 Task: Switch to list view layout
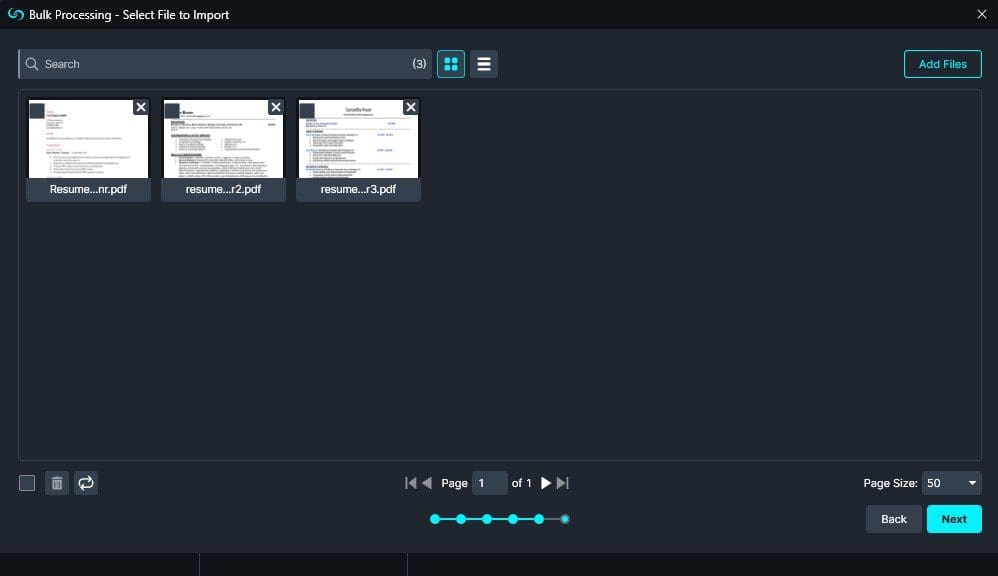coord(484,63)
